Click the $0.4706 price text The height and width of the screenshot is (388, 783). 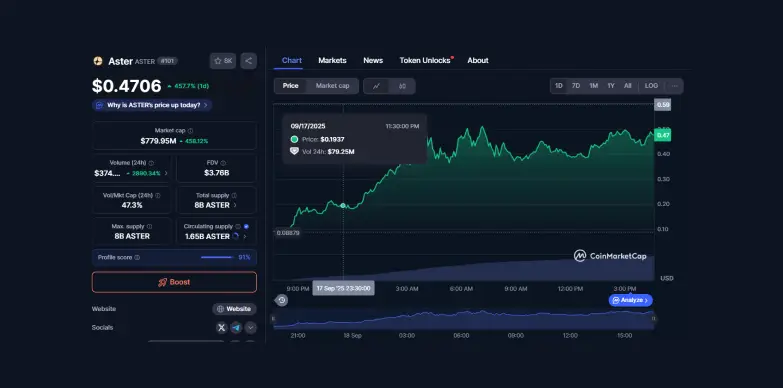click(127, 86)
